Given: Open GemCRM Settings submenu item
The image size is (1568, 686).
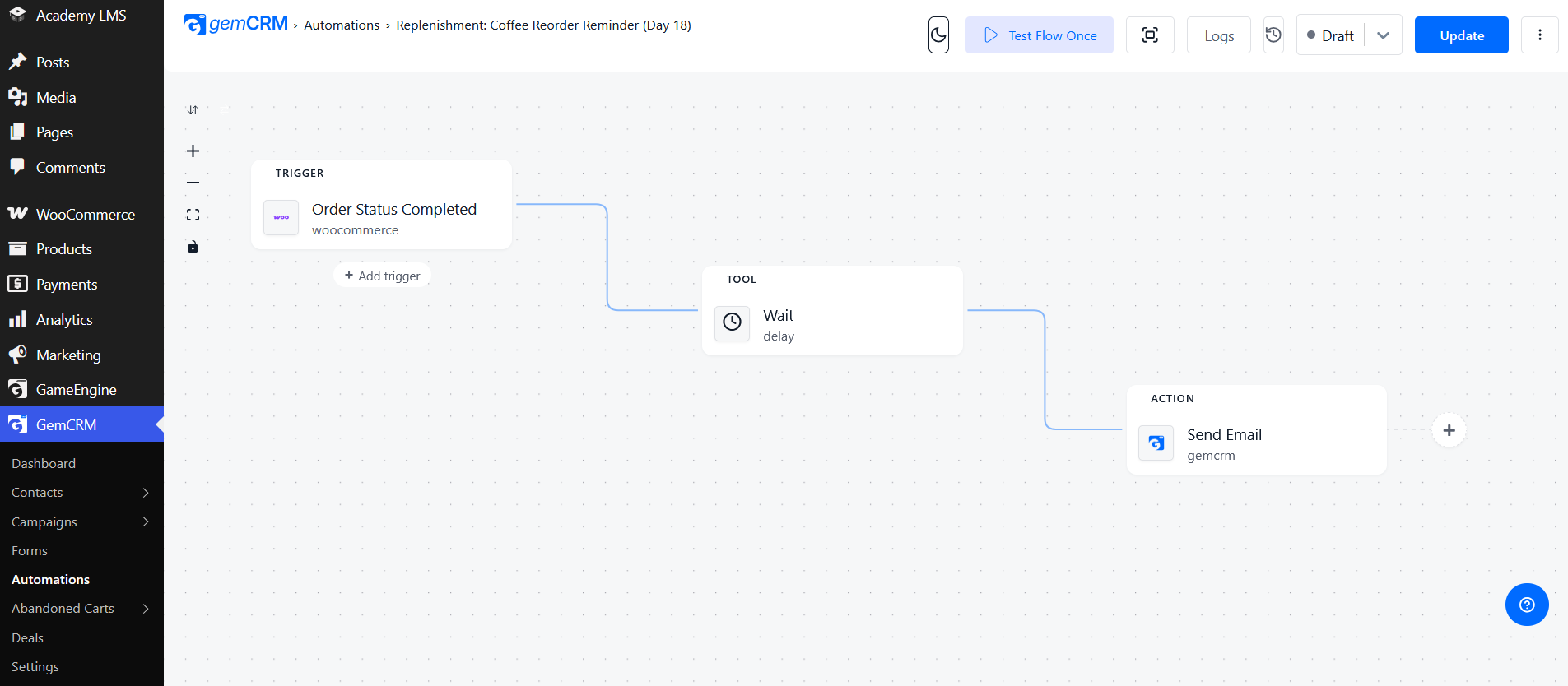Looking at the screenshot, I should (35, 667).
